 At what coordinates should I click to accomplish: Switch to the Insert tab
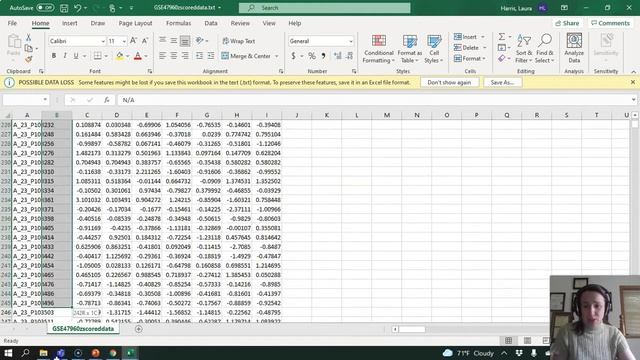click(70, 23)
